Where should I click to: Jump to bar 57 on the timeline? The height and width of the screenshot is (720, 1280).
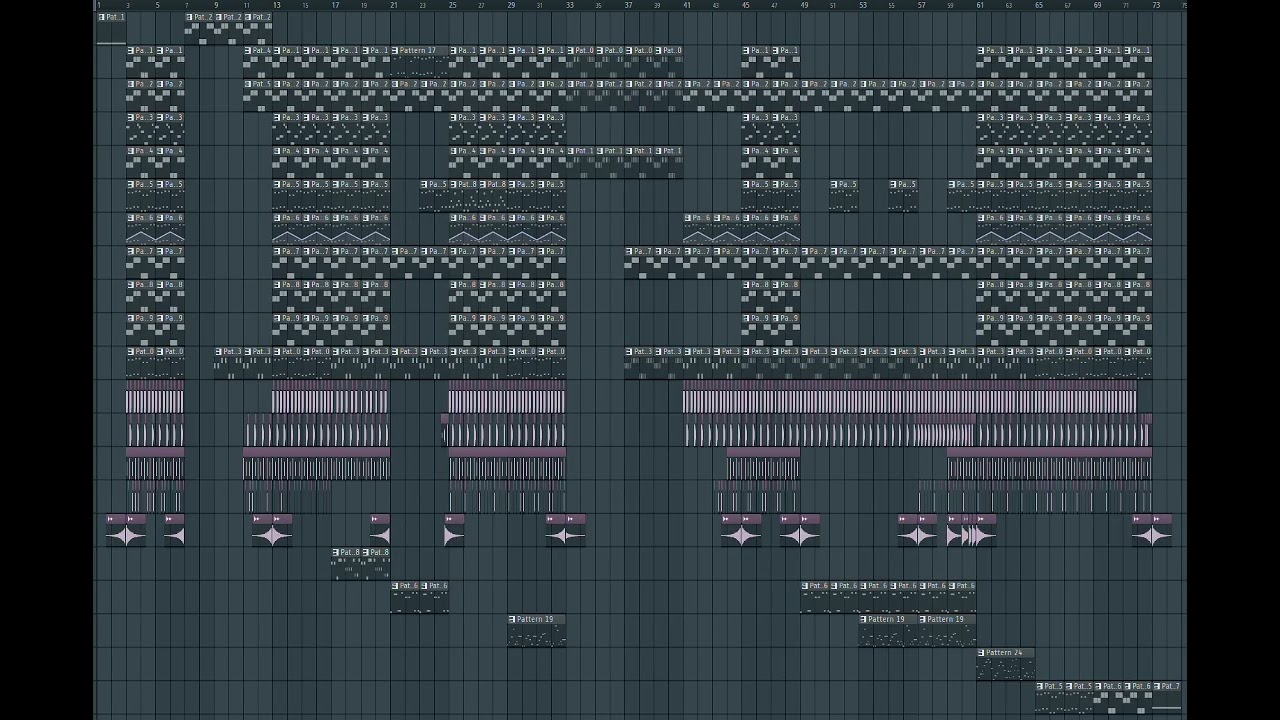point(922,5)
